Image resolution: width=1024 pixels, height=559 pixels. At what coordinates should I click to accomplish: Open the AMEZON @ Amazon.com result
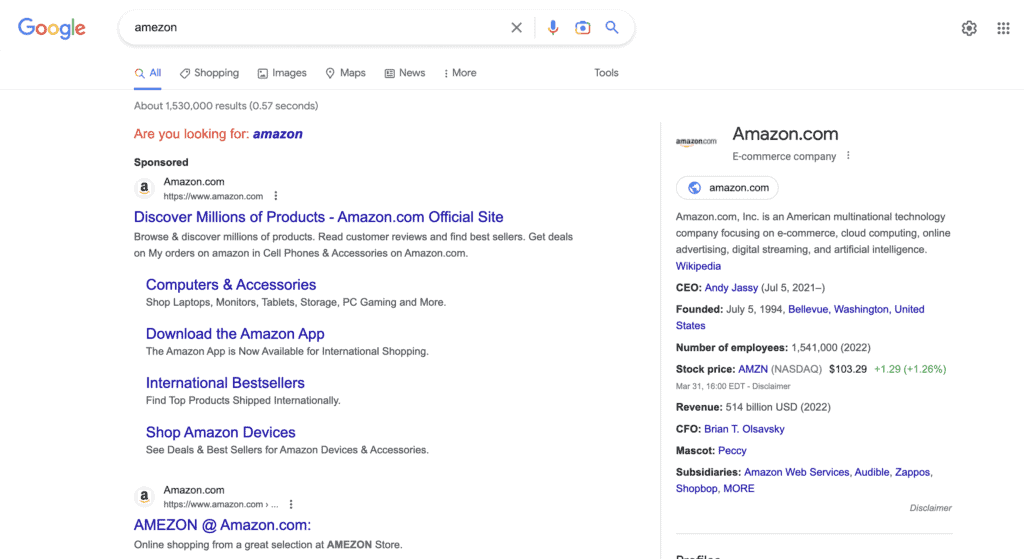223,525
